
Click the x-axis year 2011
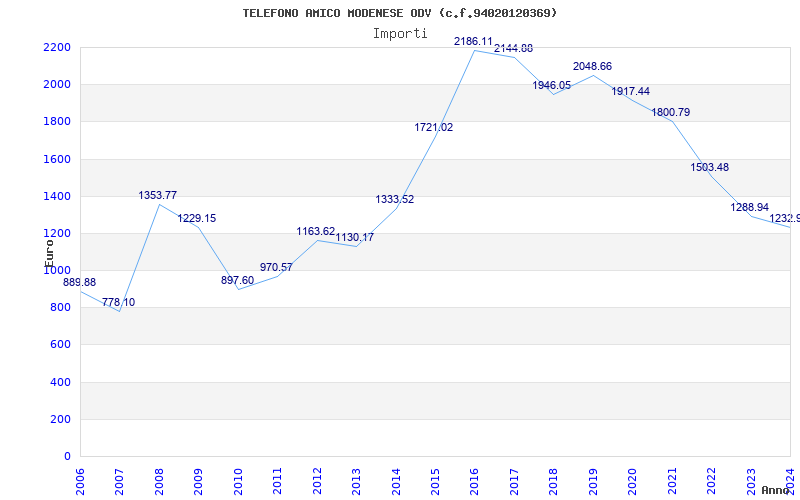(278, 482)
